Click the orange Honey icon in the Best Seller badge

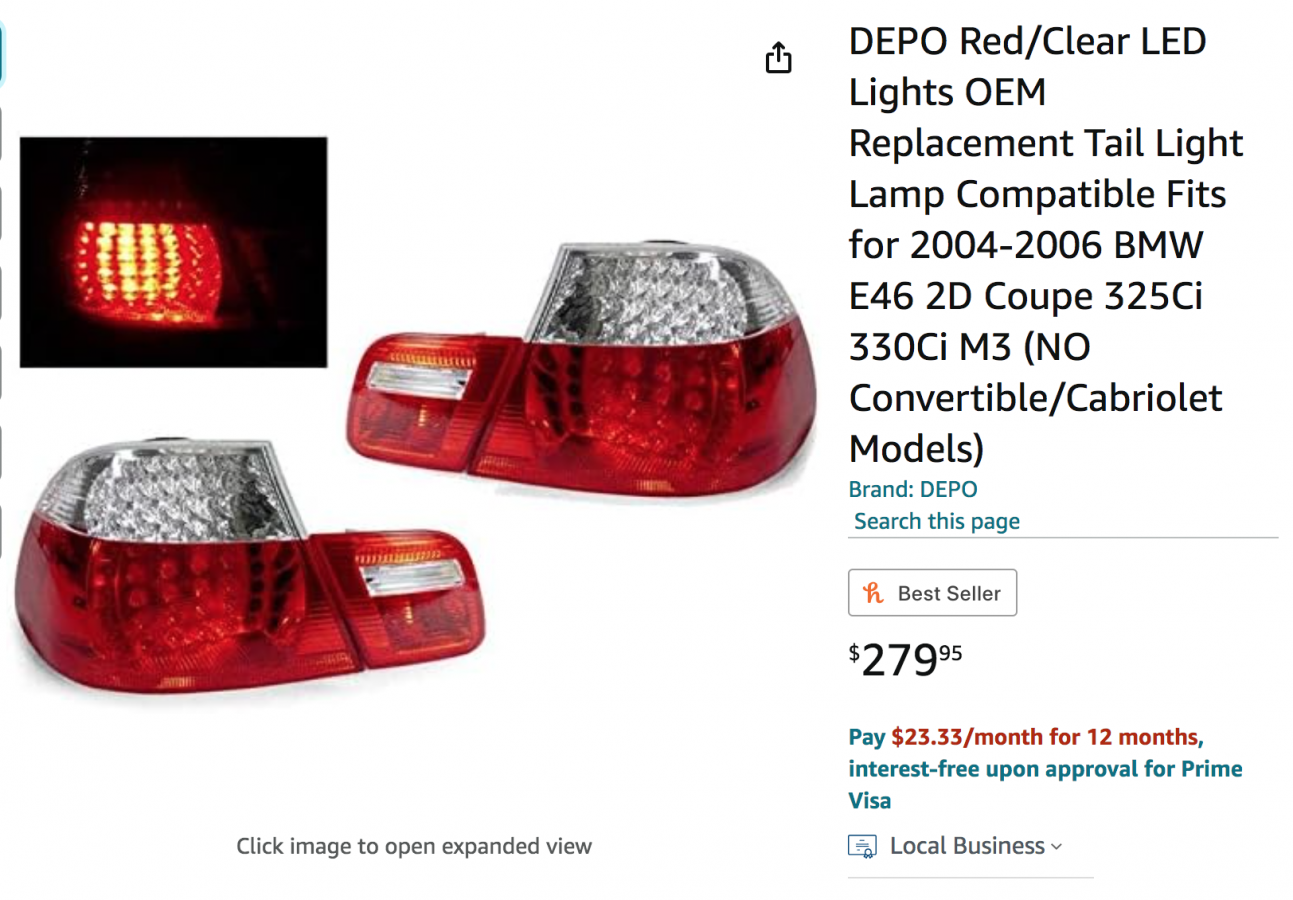point(874,593)
